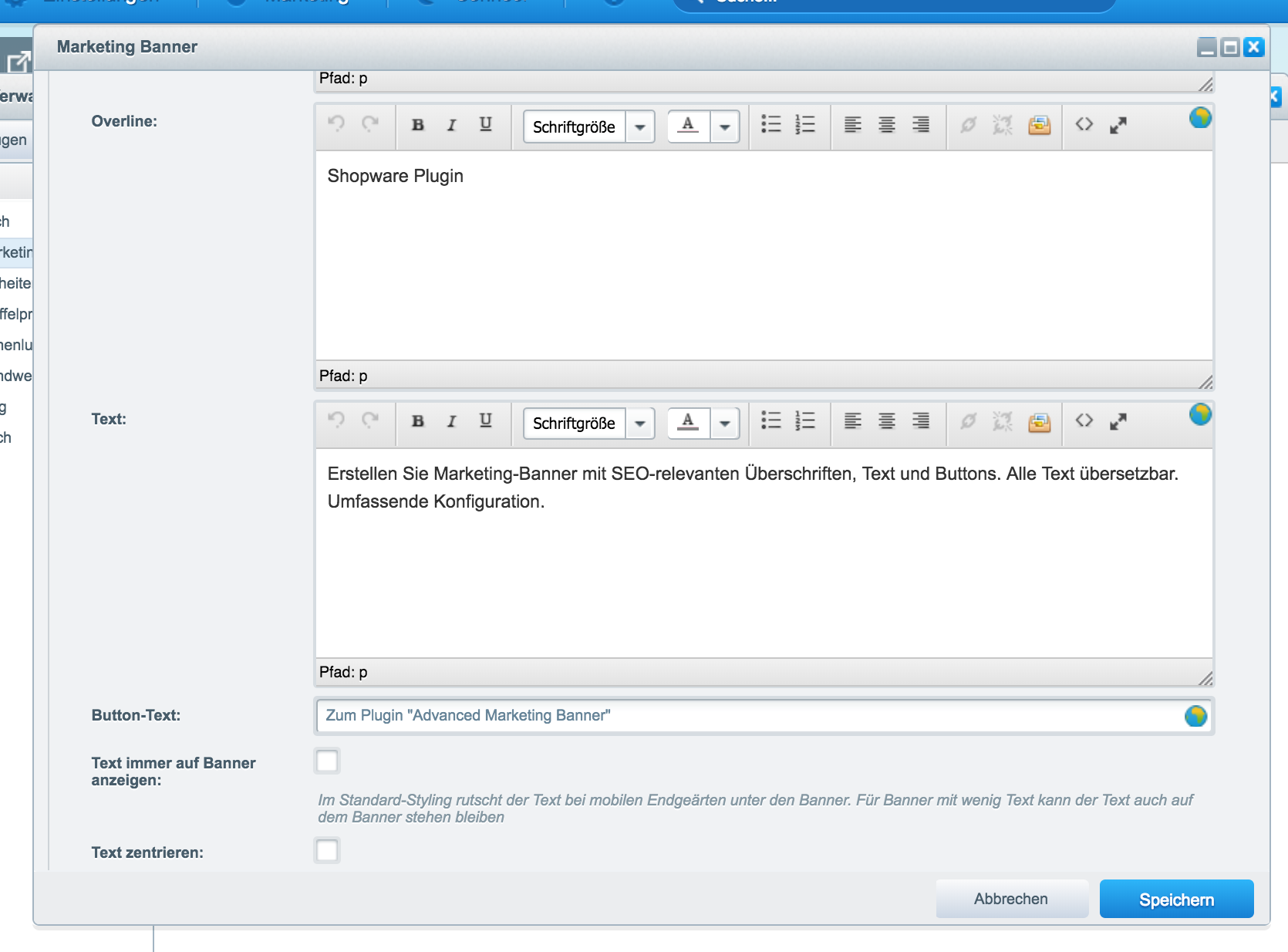Open Schriftgröße dropdown in Text editor
The height and width of the screenshot is (952, 1288).
[640, 423]
